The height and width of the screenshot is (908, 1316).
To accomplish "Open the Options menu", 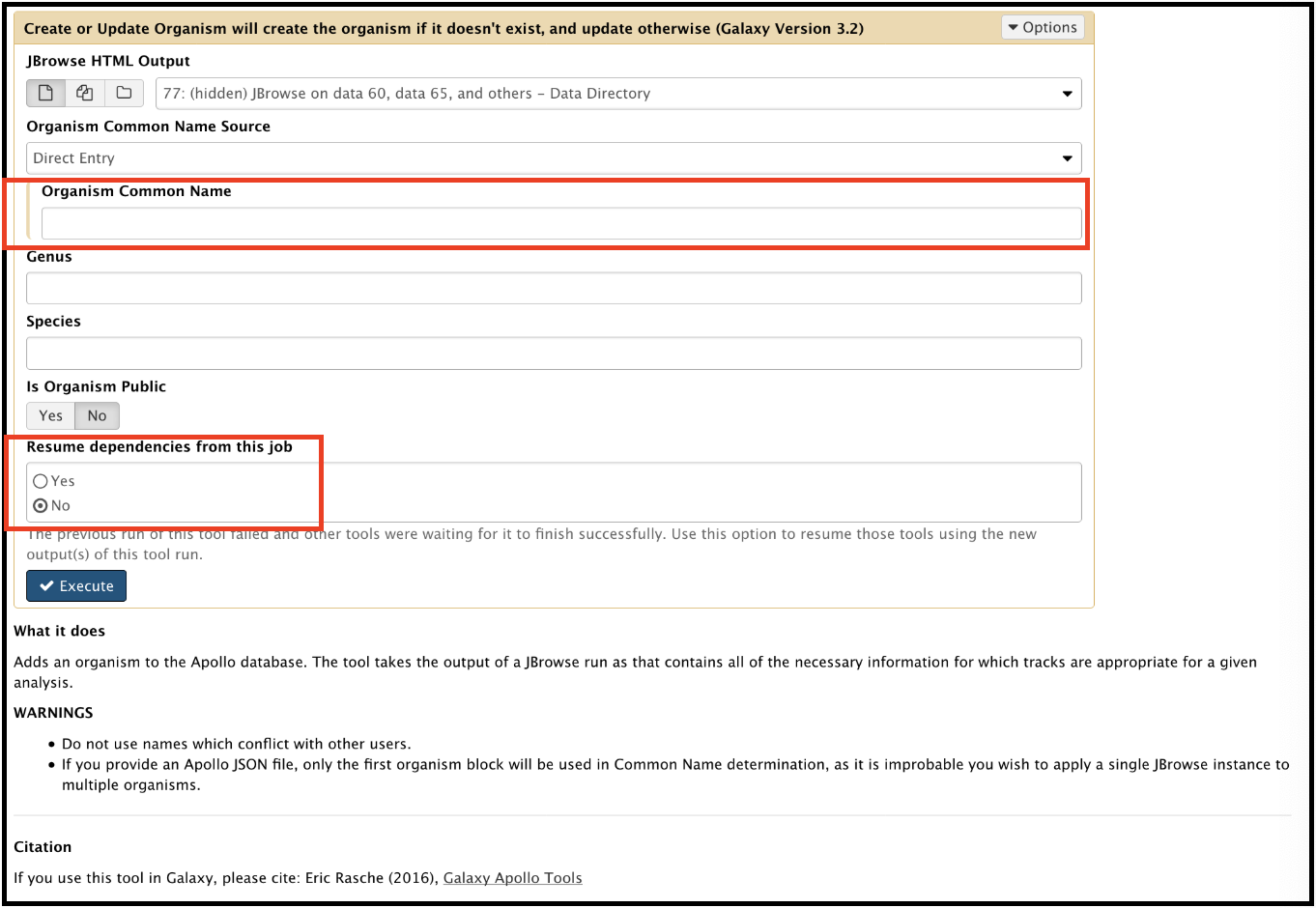I will pyautogui.click(x=1043, y=27).
